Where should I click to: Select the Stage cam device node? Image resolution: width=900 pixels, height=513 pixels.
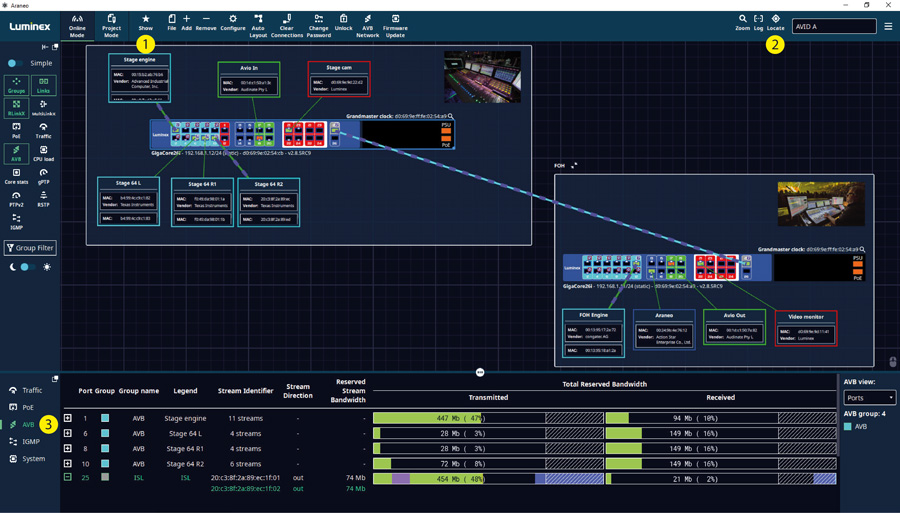pyautogui.click(x=339, y=79)
